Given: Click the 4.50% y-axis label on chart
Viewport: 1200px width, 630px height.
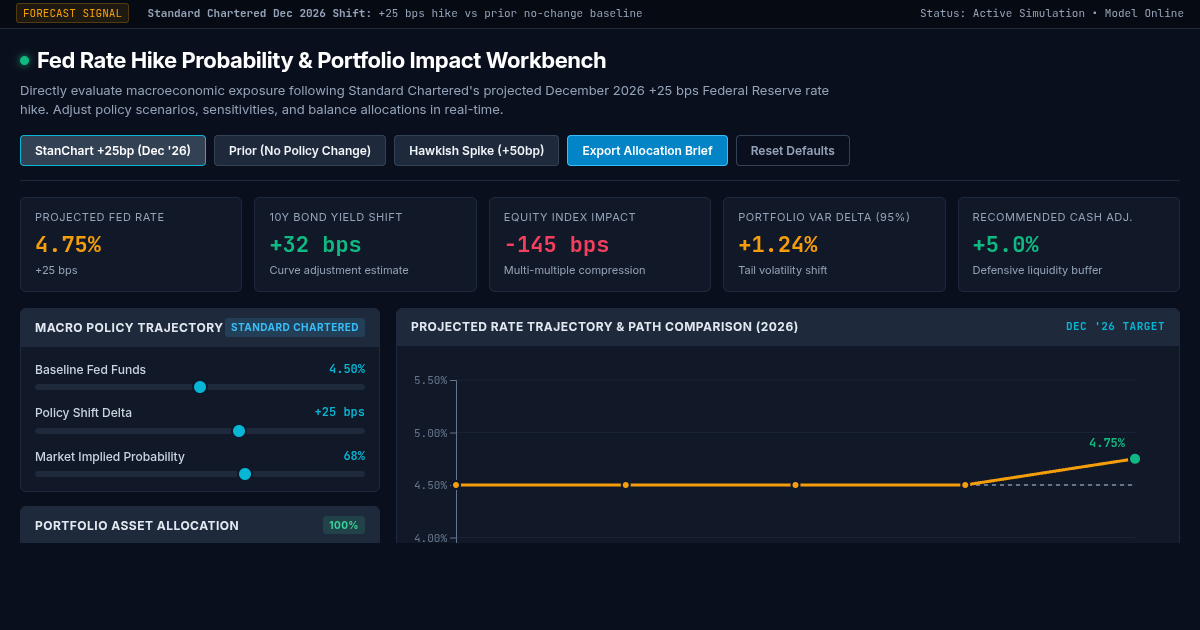Looking at the screenshot, I should point(430,485).
